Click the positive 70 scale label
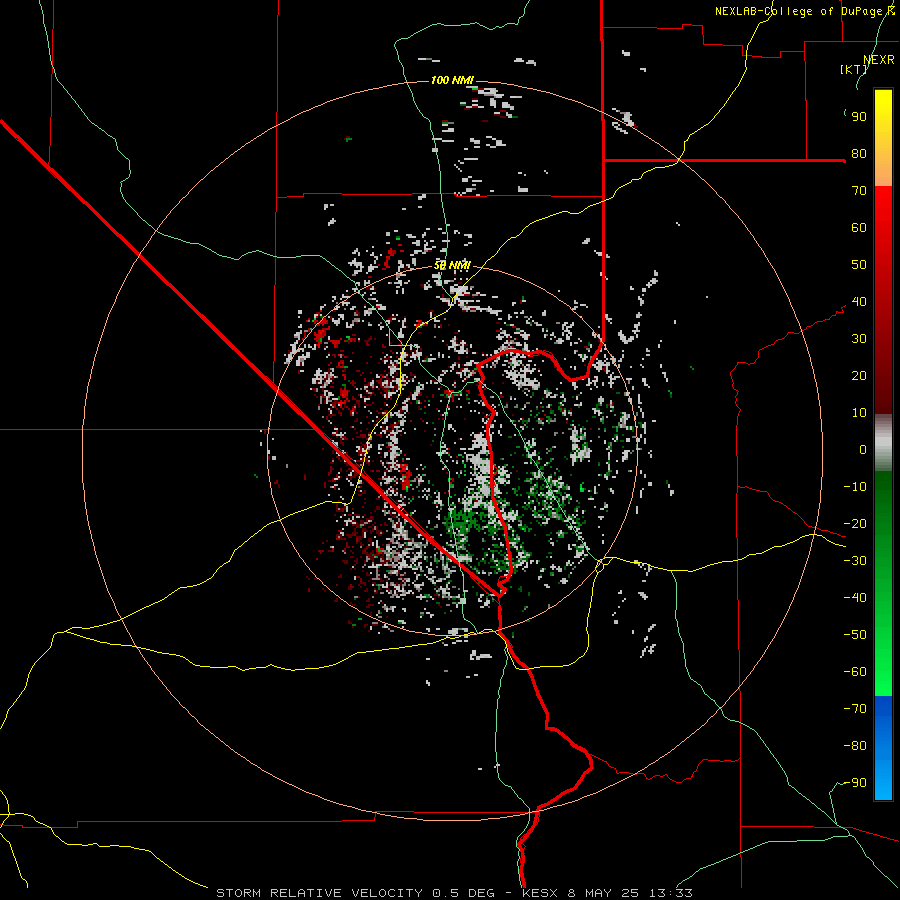 coord(859,191)
